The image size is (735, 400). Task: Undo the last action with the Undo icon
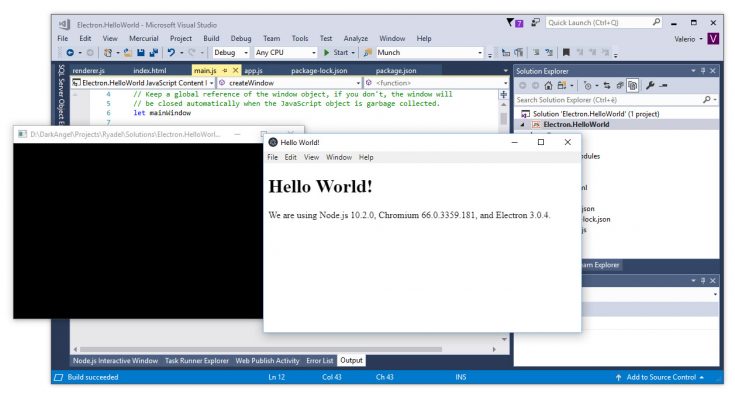171,53
